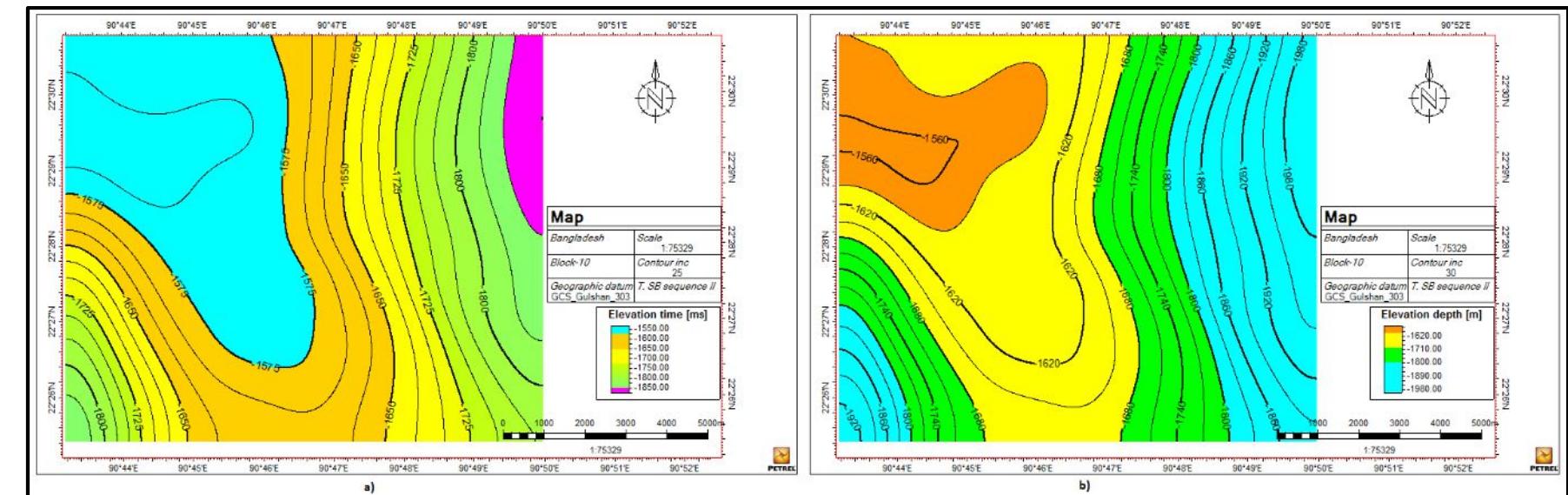Click the -1750.00 legend value
This screenshot has height=495, width=1568.
(650, 368)
